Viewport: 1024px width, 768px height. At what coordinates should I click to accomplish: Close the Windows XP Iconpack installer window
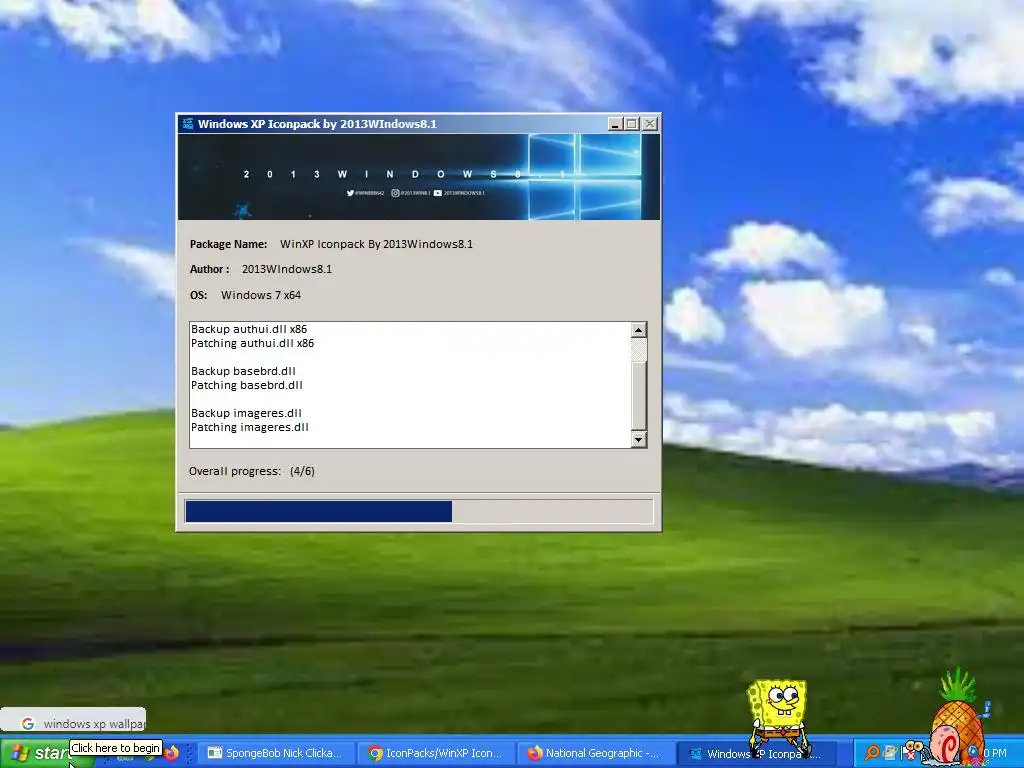coord(650,123)
